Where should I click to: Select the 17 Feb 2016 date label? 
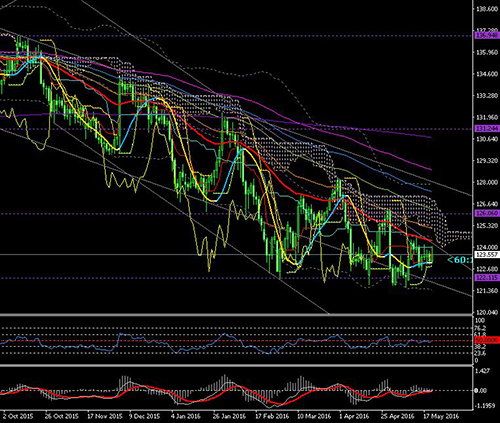pos(272,416)
